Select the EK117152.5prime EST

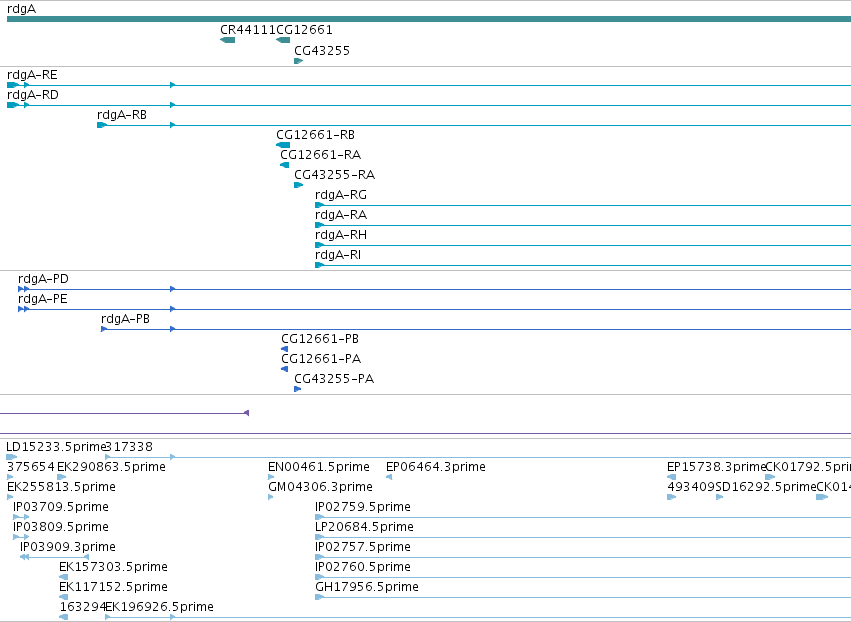(63, 598)
